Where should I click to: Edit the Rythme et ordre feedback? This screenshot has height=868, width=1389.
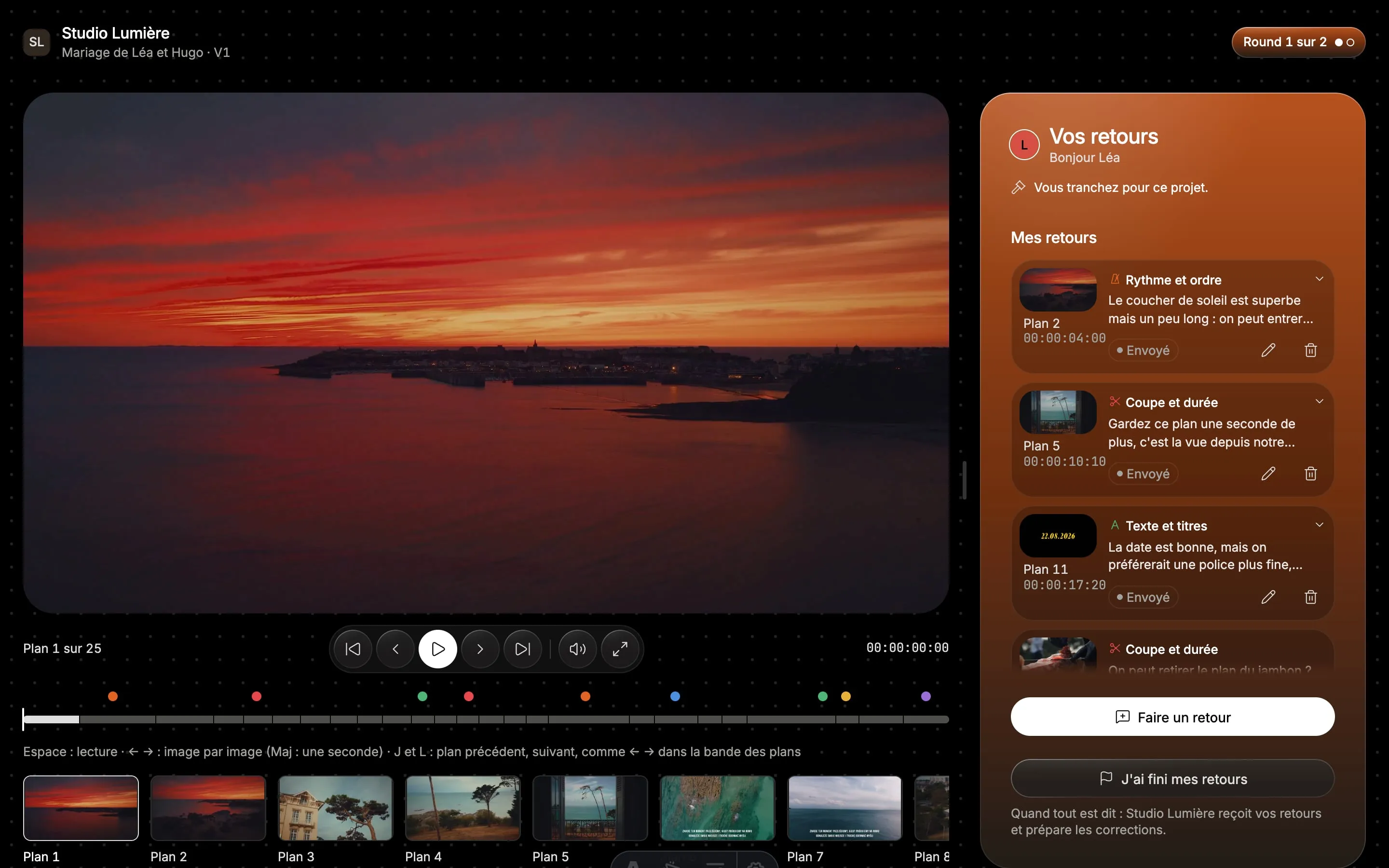click(x=1268, y=350)
